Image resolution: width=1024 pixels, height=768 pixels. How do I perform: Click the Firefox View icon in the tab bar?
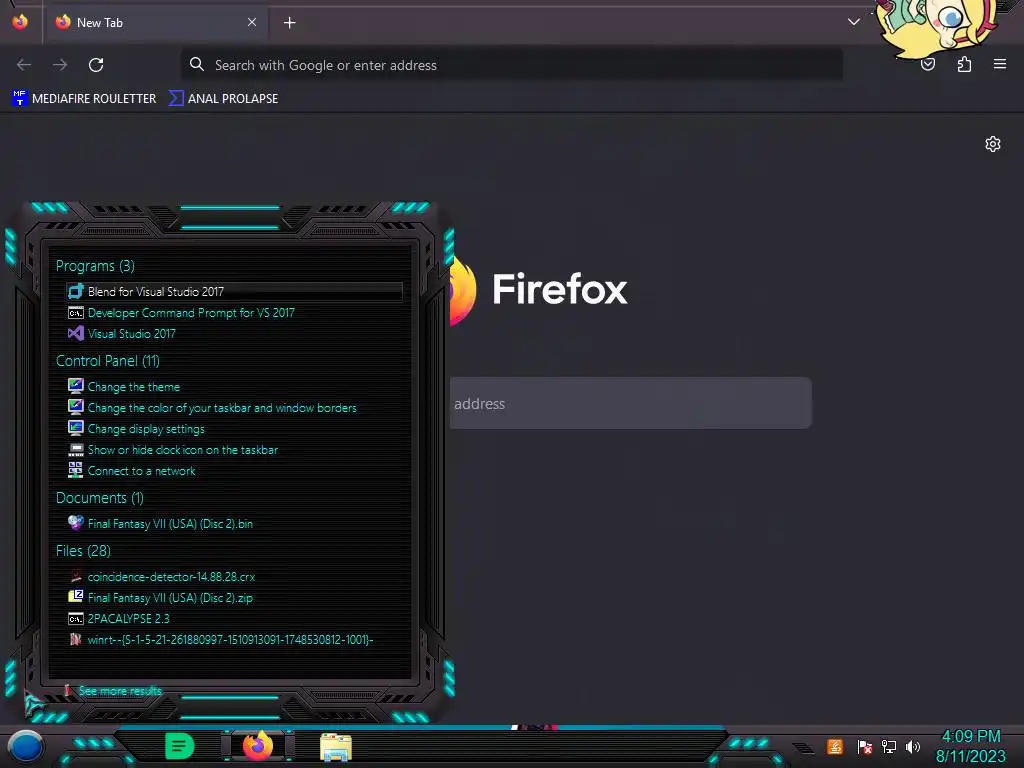tap(20, 22)
